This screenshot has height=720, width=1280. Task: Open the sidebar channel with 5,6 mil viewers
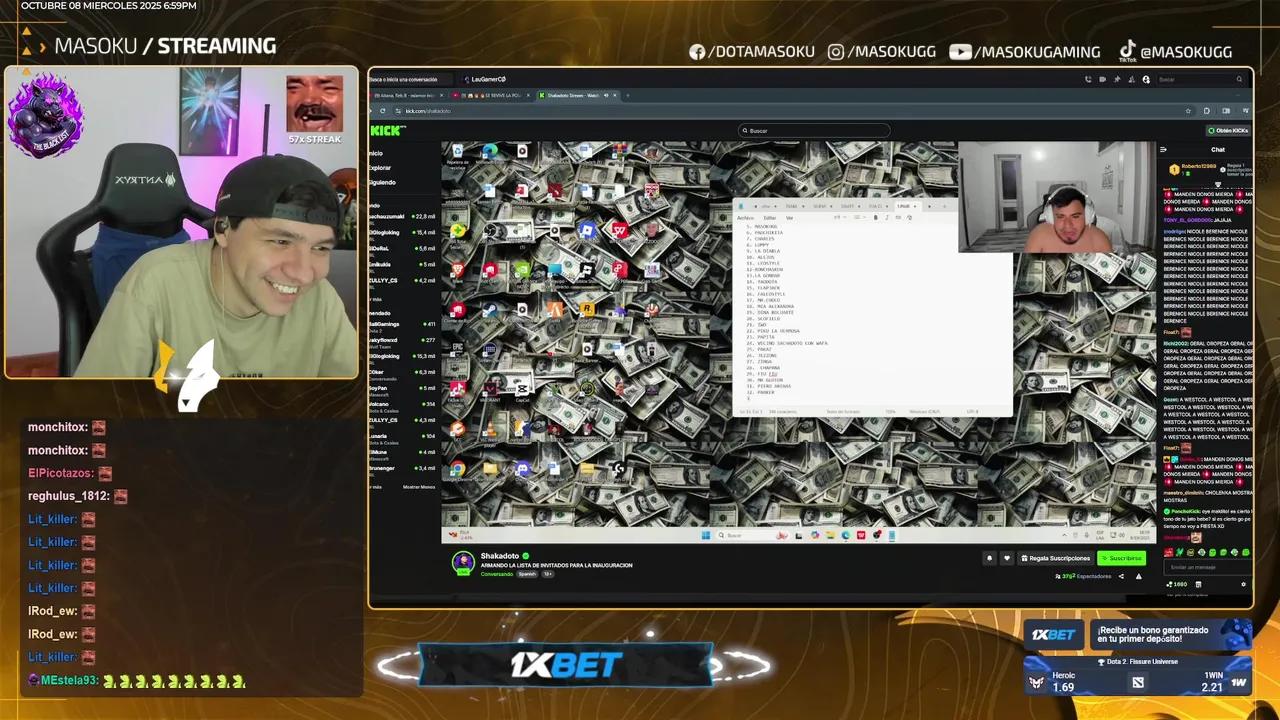pos(403,248)
